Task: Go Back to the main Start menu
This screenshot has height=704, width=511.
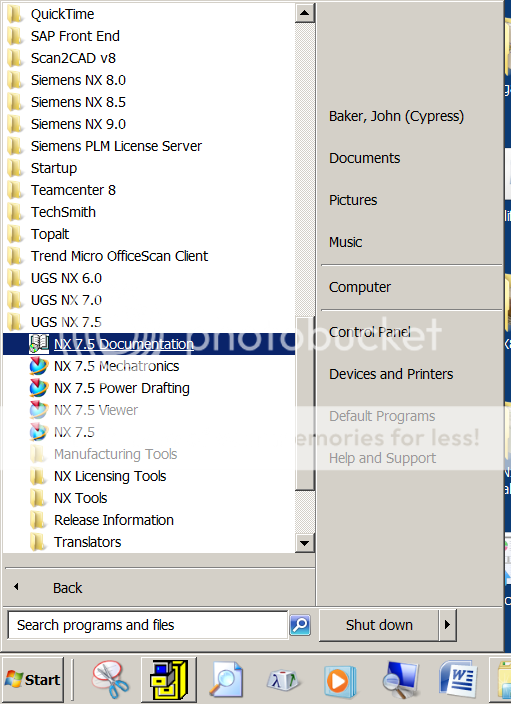Action: [67, 588]
